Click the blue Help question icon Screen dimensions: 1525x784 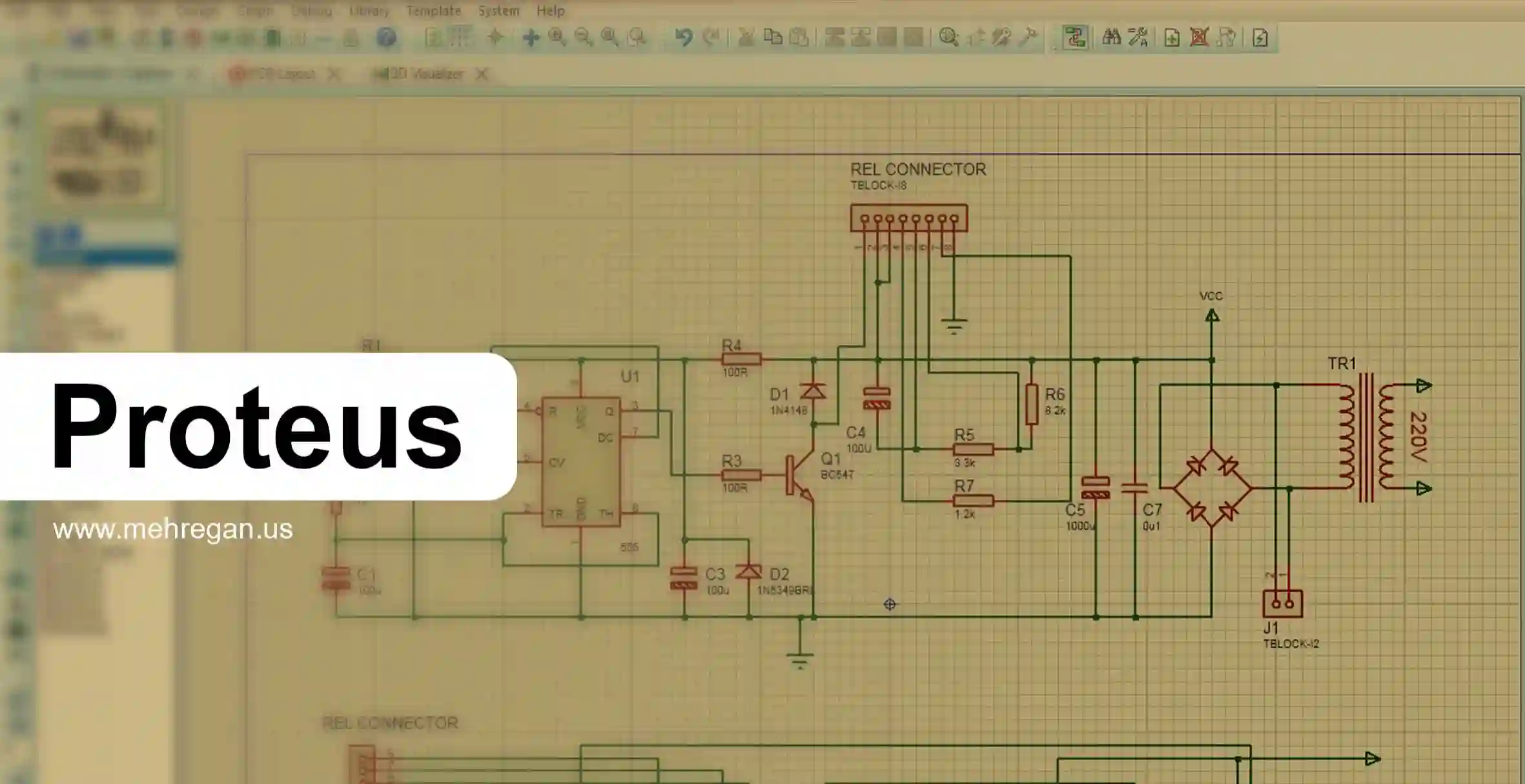(x=386, y=37)
